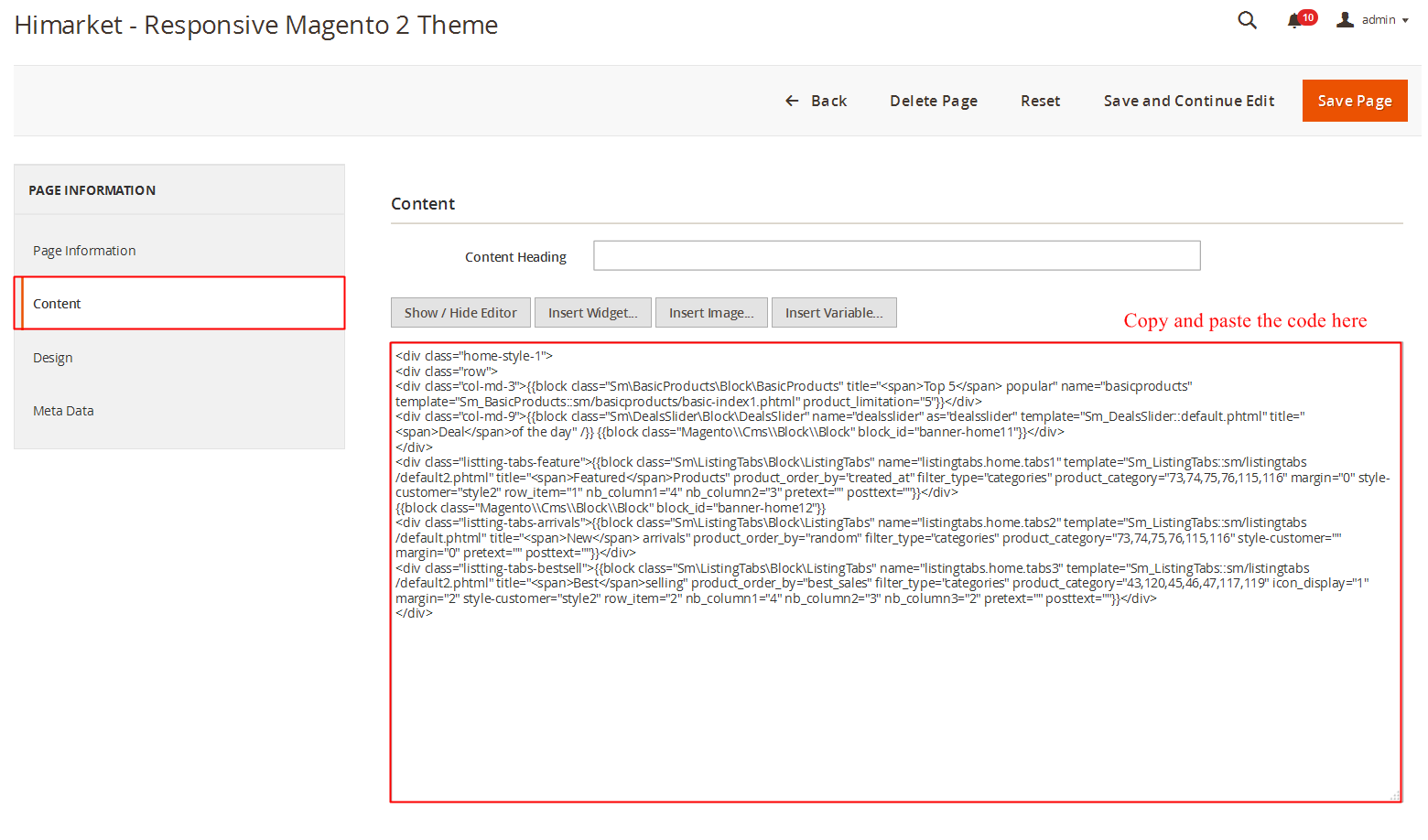Expand the admin account dropdown arrow

[x=1405, y=20]
